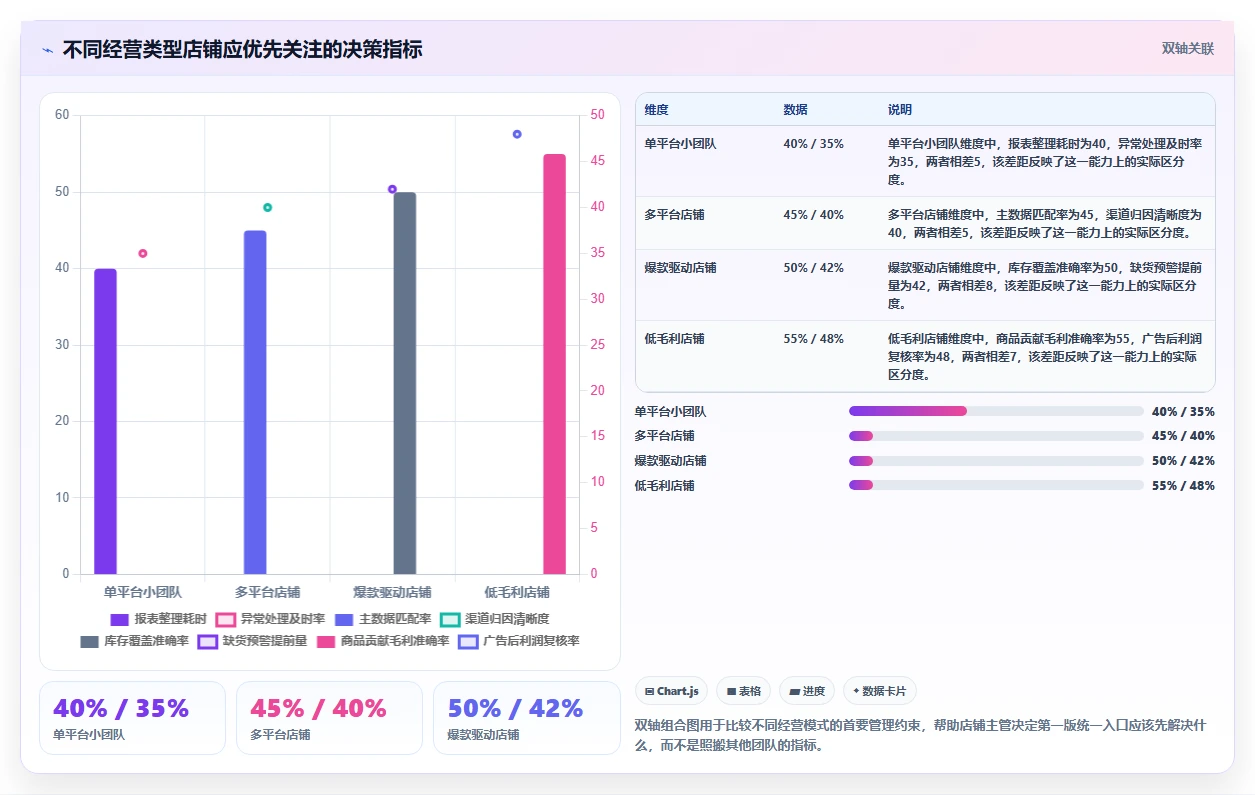Click the lightning icon beside the title

[48, 49]
